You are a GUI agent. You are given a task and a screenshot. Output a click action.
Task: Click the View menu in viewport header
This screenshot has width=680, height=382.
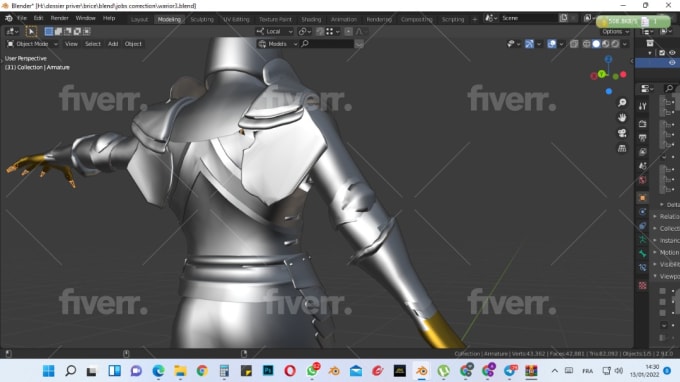click(71, 44)
